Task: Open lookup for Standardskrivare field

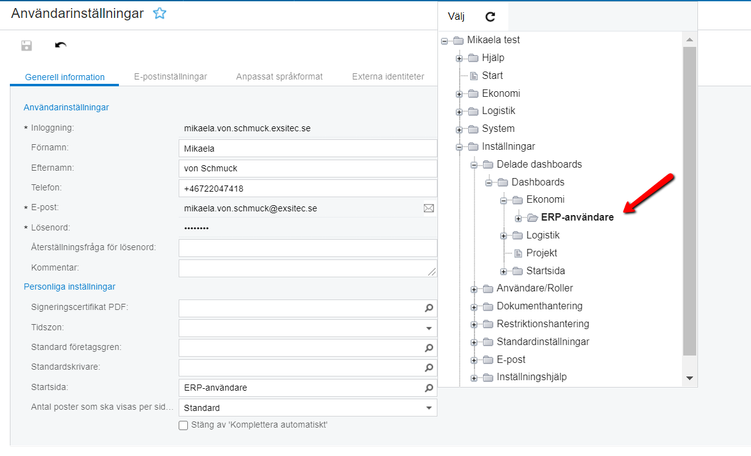Action: (429, 368)
